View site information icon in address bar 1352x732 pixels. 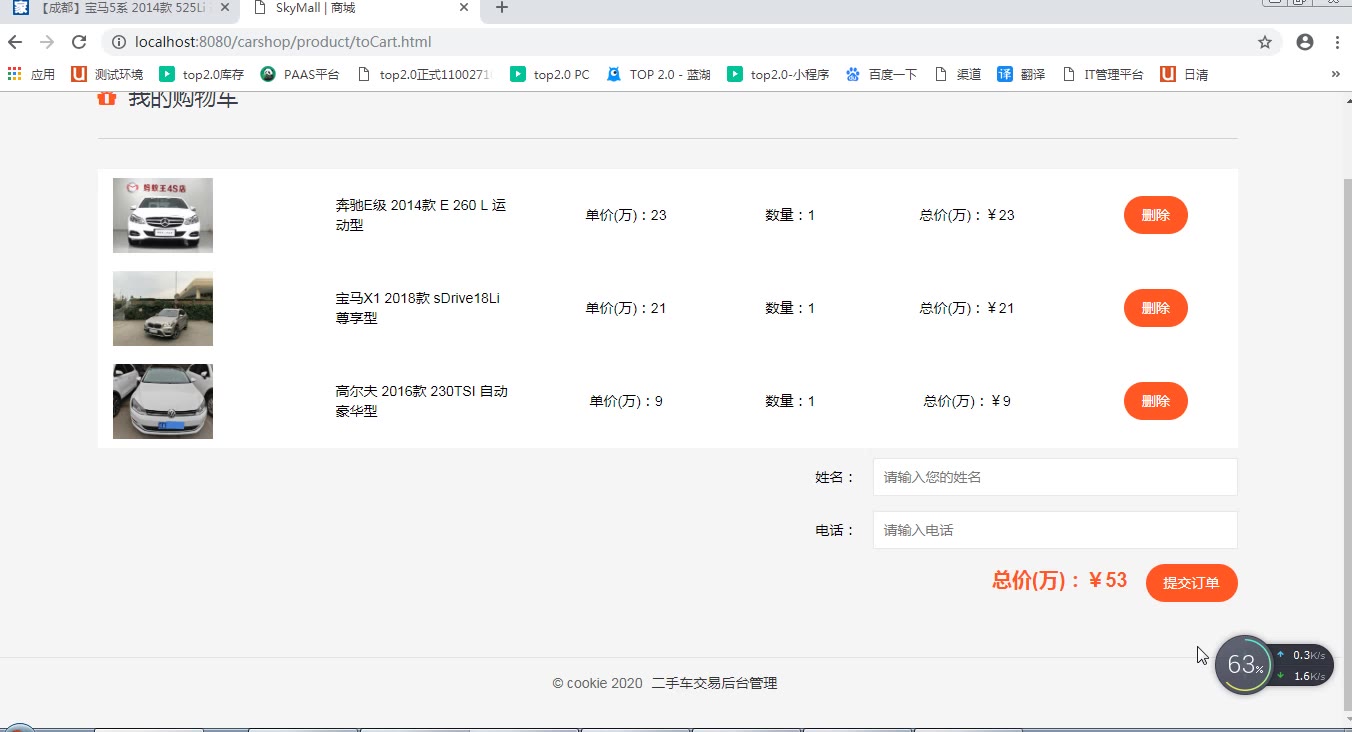(118, 42)
